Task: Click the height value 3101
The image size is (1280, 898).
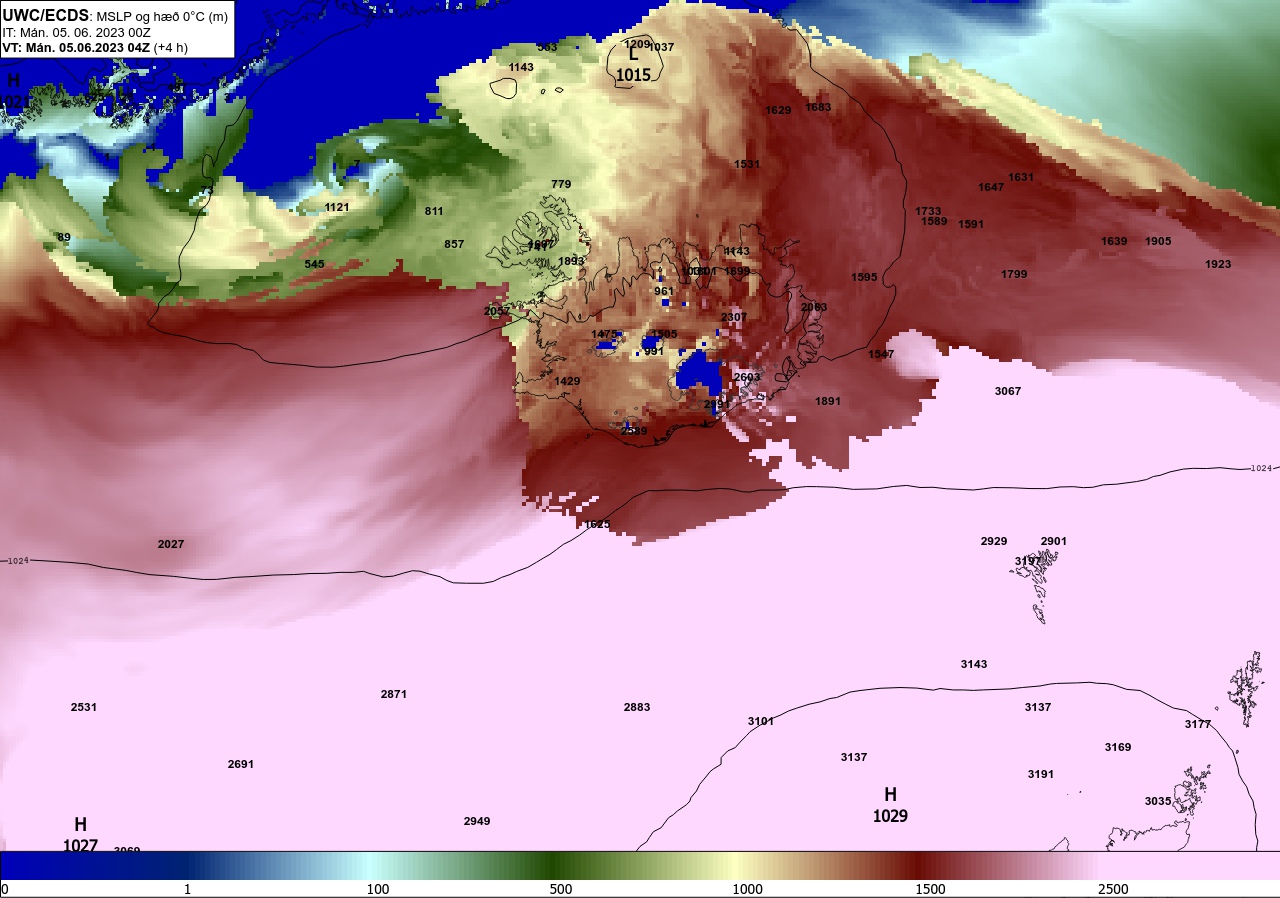Action: tap(761, 721)
